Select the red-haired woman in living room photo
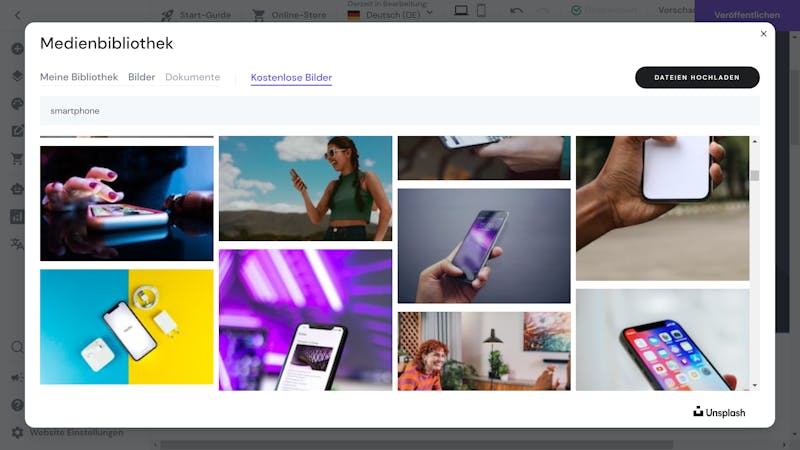The width and height of the screenshot is (800, 450). coord(484,351)
